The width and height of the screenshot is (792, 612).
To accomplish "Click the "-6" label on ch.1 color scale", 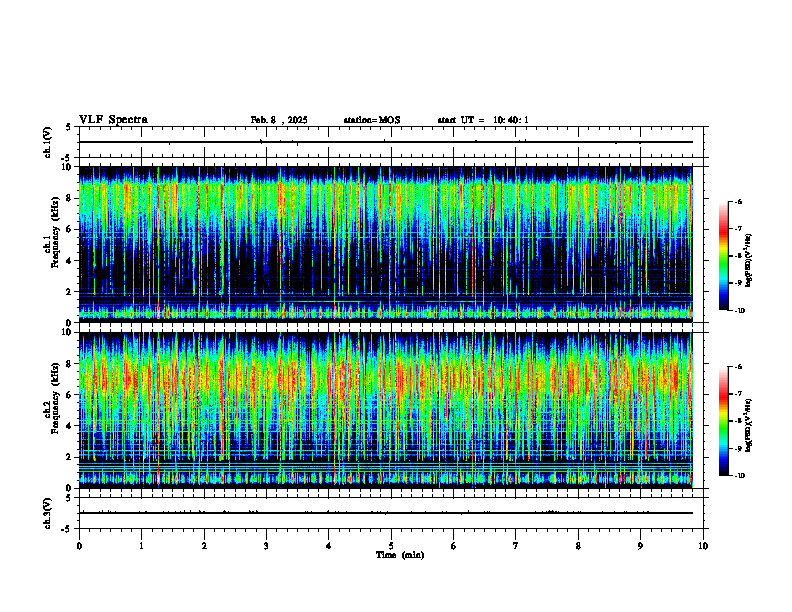I will click(x=738, y=201).
